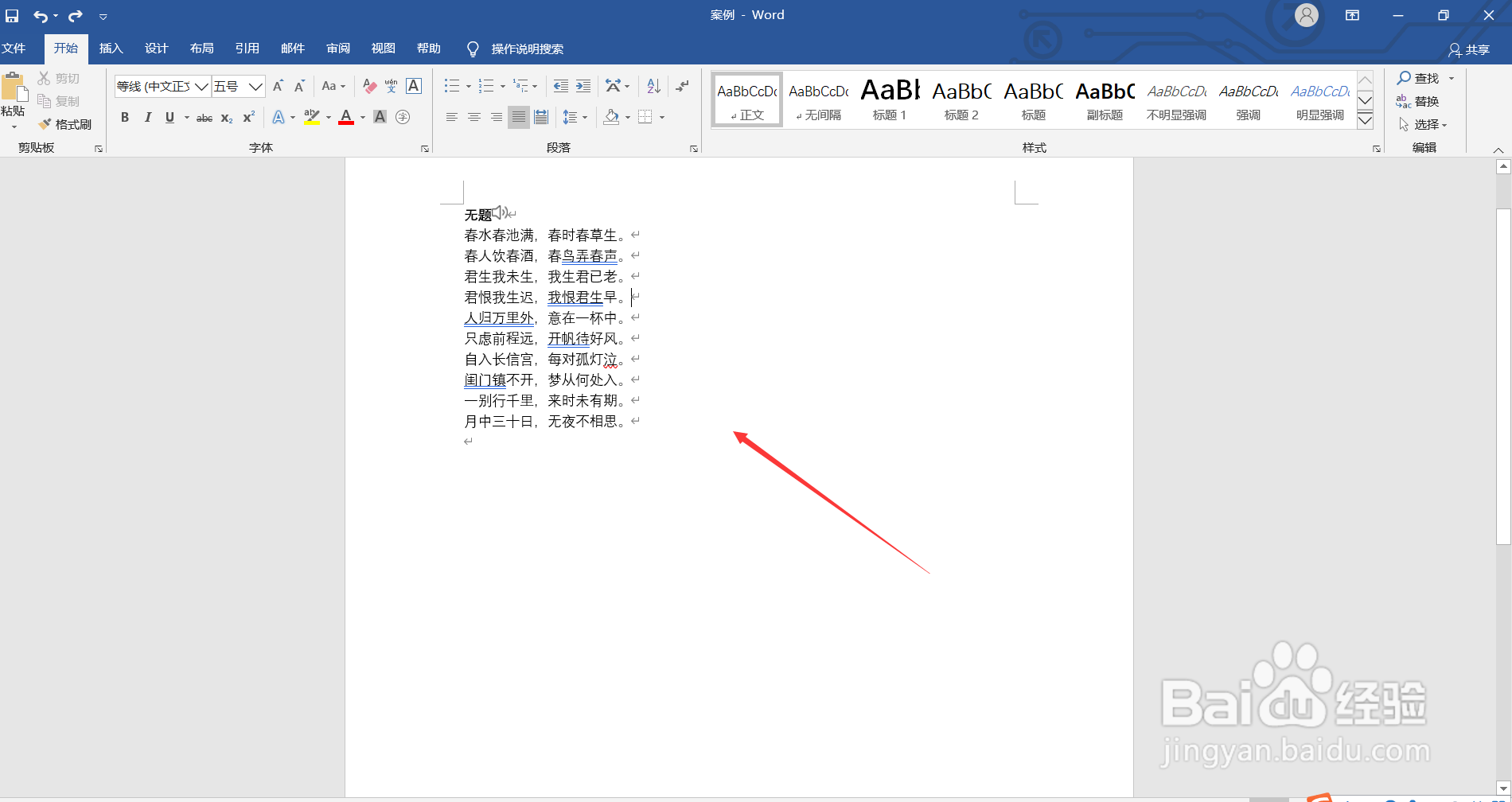Click the Clear Formatting eraser icon

[369, 86]
